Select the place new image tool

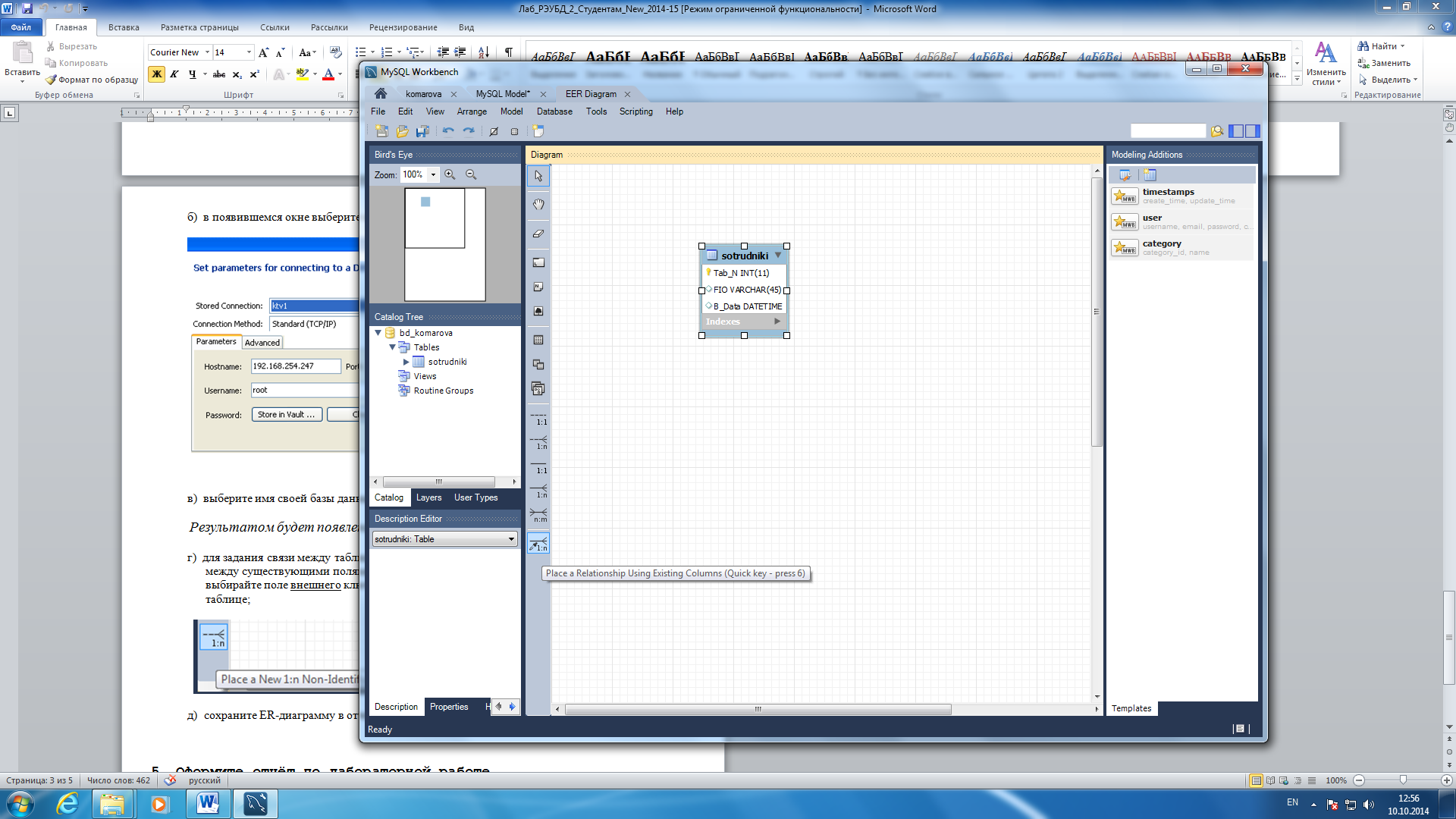538,311
